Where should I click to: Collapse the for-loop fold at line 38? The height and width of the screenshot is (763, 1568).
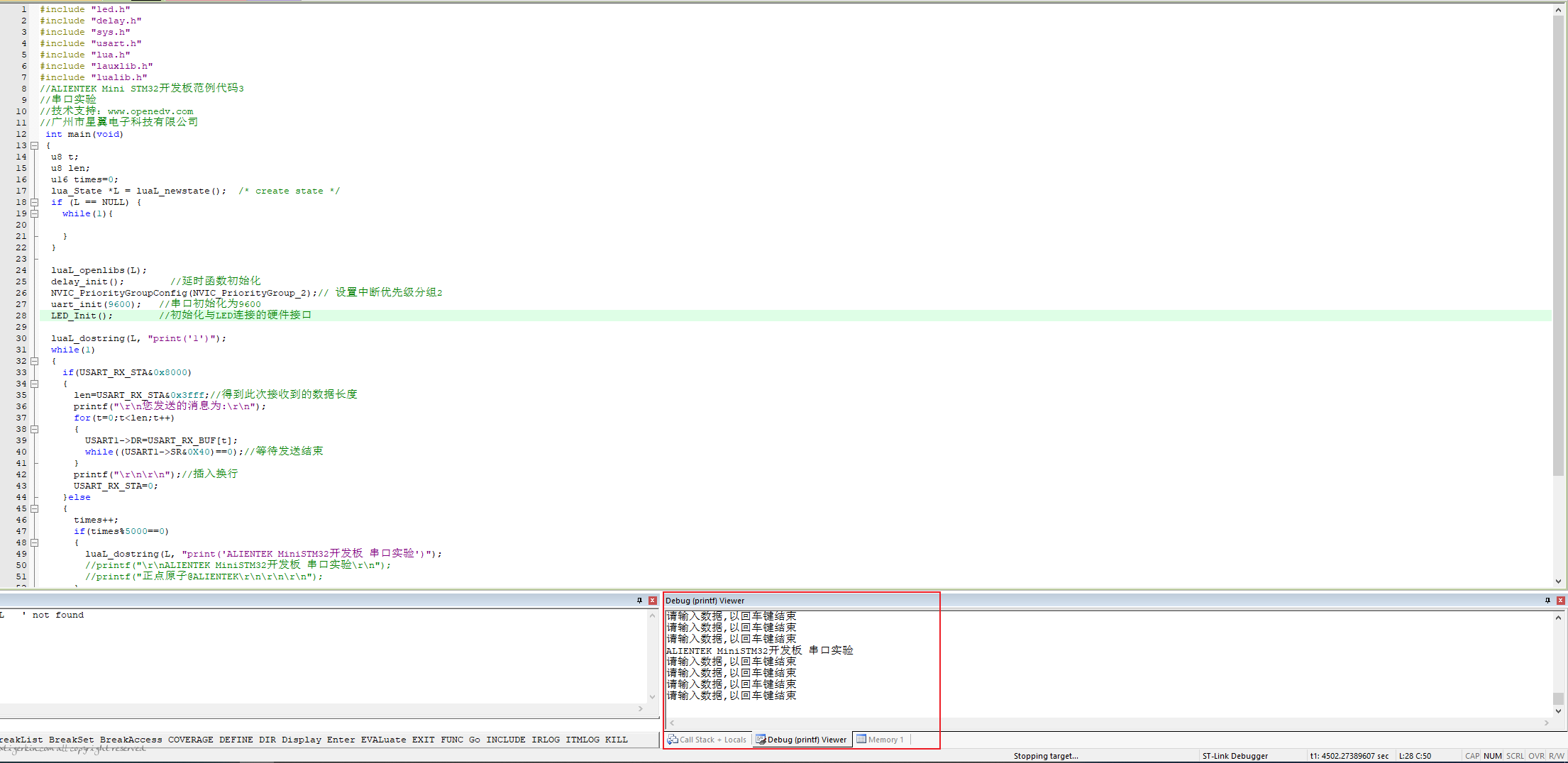34,429
